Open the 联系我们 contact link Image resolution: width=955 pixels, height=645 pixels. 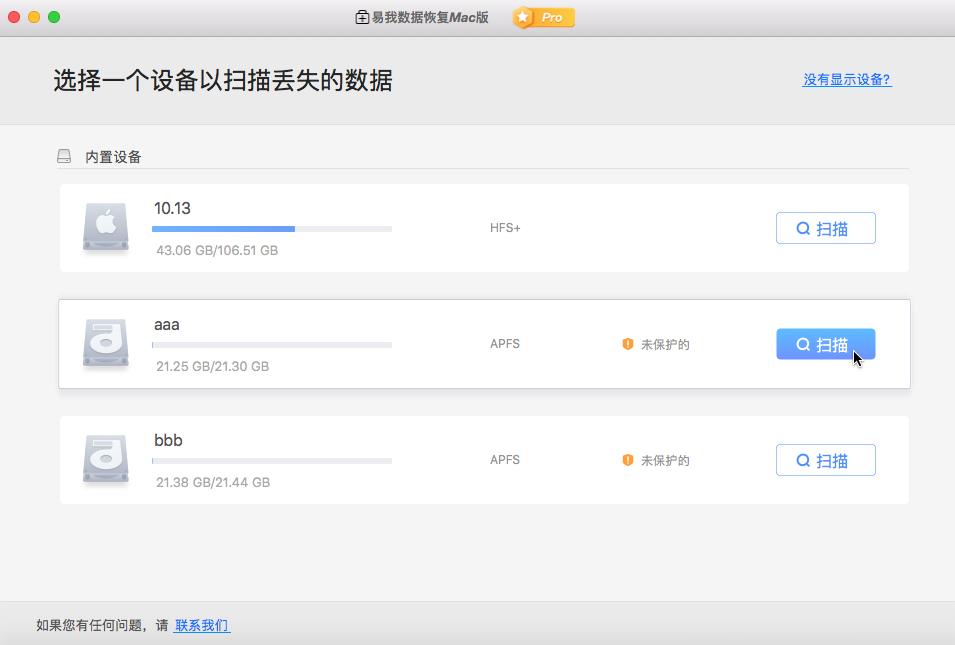[201, 624]
